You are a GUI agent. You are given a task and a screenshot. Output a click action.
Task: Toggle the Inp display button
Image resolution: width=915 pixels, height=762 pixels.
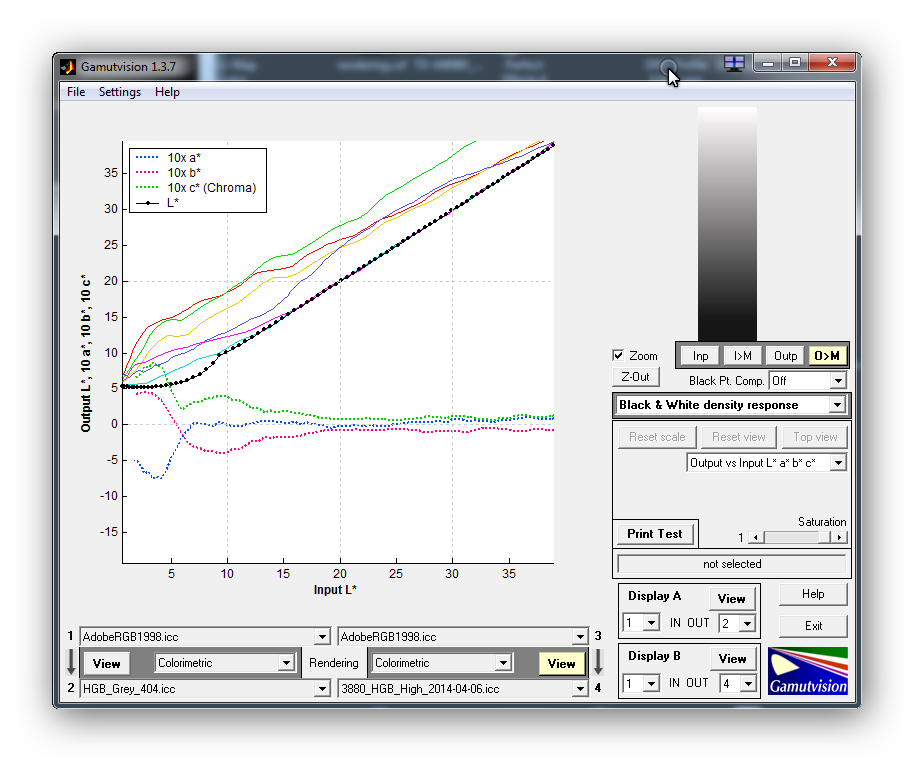pyautogui.click(x=700, y=356)
